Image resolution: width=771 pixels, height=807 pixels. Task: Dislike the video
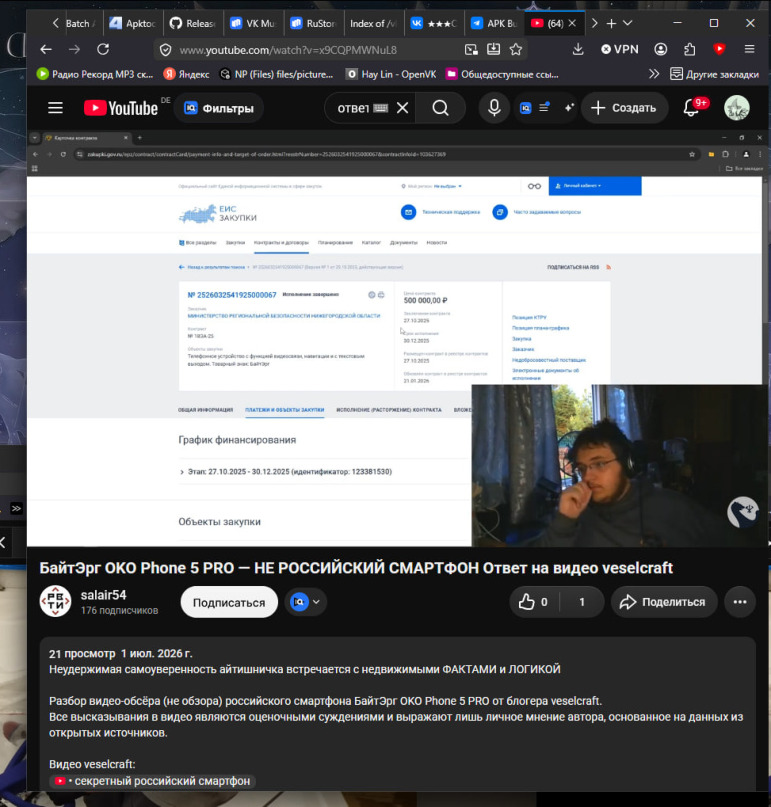pyautogui.click(x=582, y=602)
